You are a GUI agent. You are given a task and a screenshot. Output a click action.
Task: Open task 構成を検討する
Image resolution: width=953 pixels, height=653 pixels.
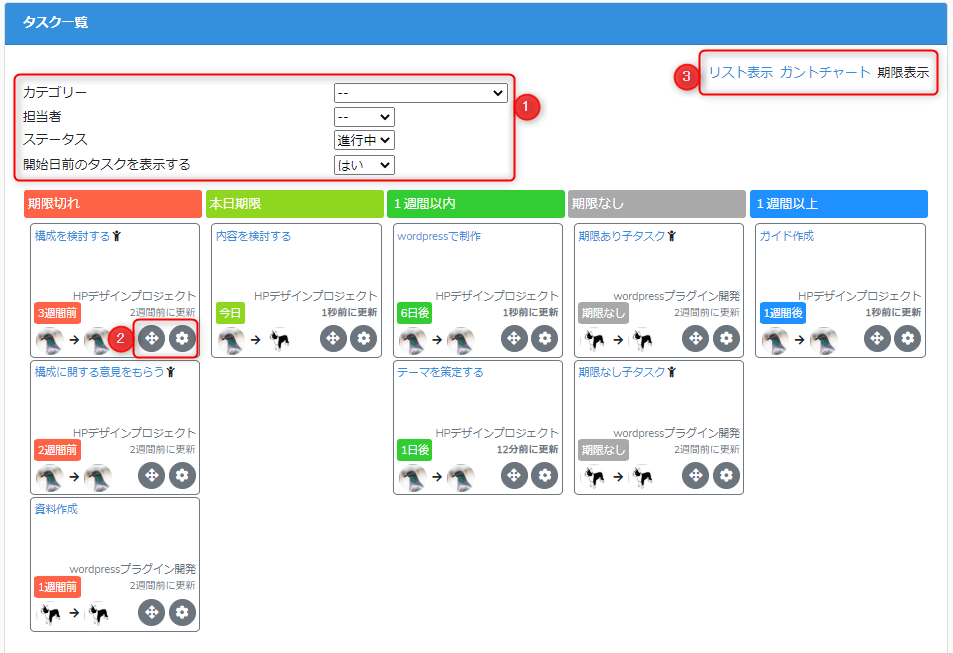[72, 236]
